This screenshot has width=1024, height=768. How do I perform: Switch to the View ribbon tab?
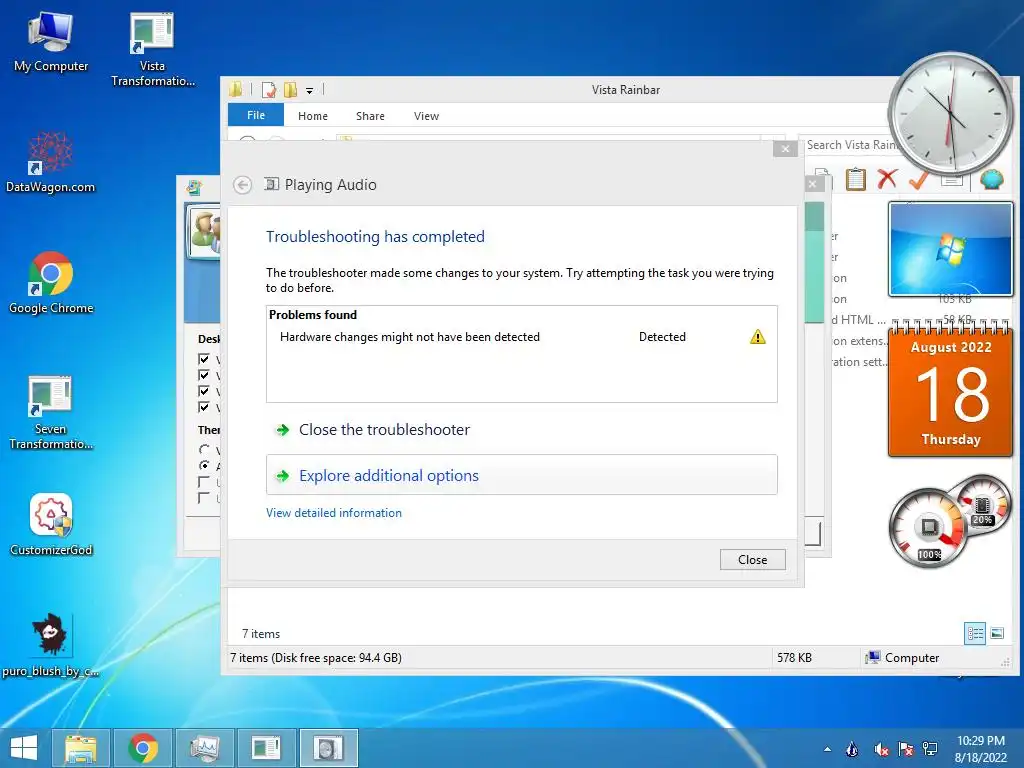pos(426,116)
